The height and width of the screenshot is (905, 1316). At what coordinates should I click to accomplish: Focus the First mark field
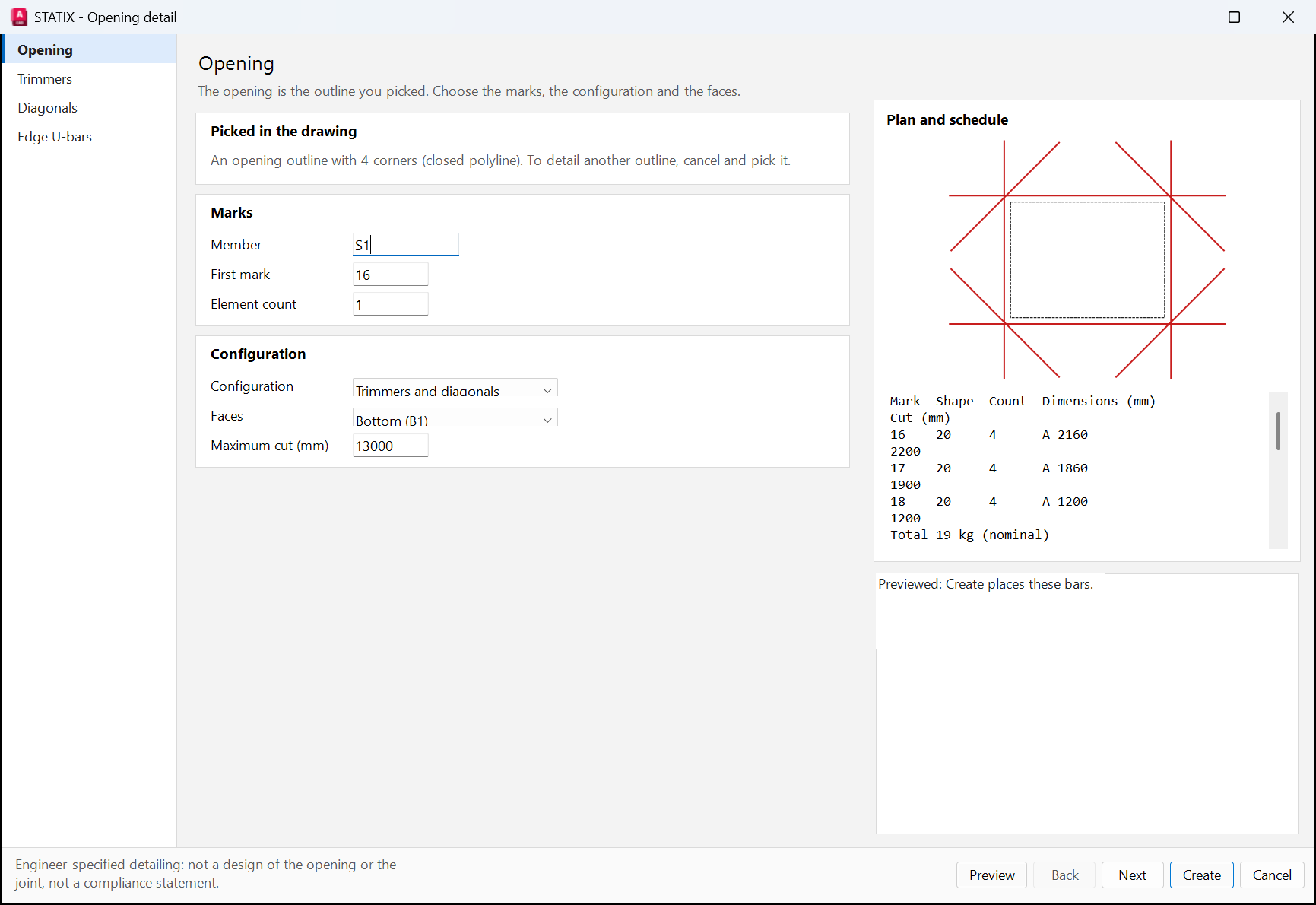[391, 275]
